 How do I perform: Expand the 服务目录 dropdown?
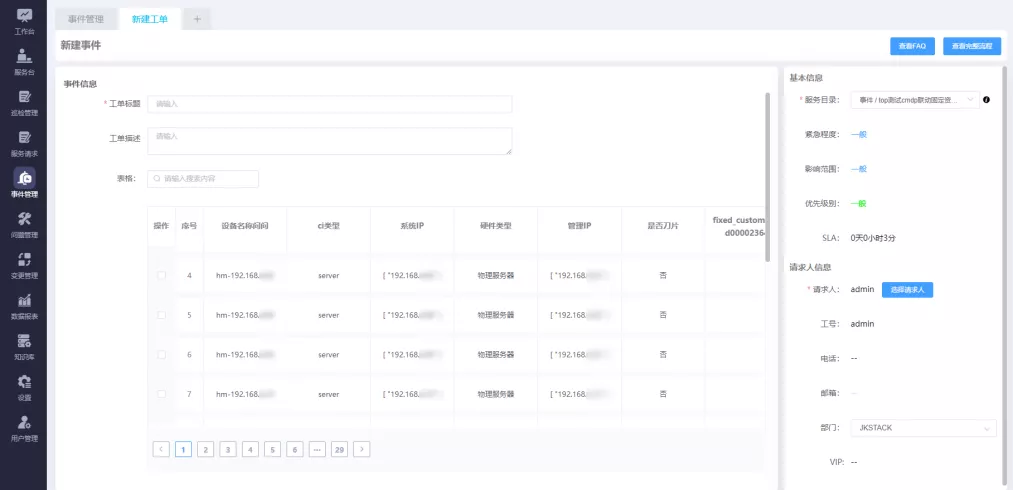click(915, 100)
